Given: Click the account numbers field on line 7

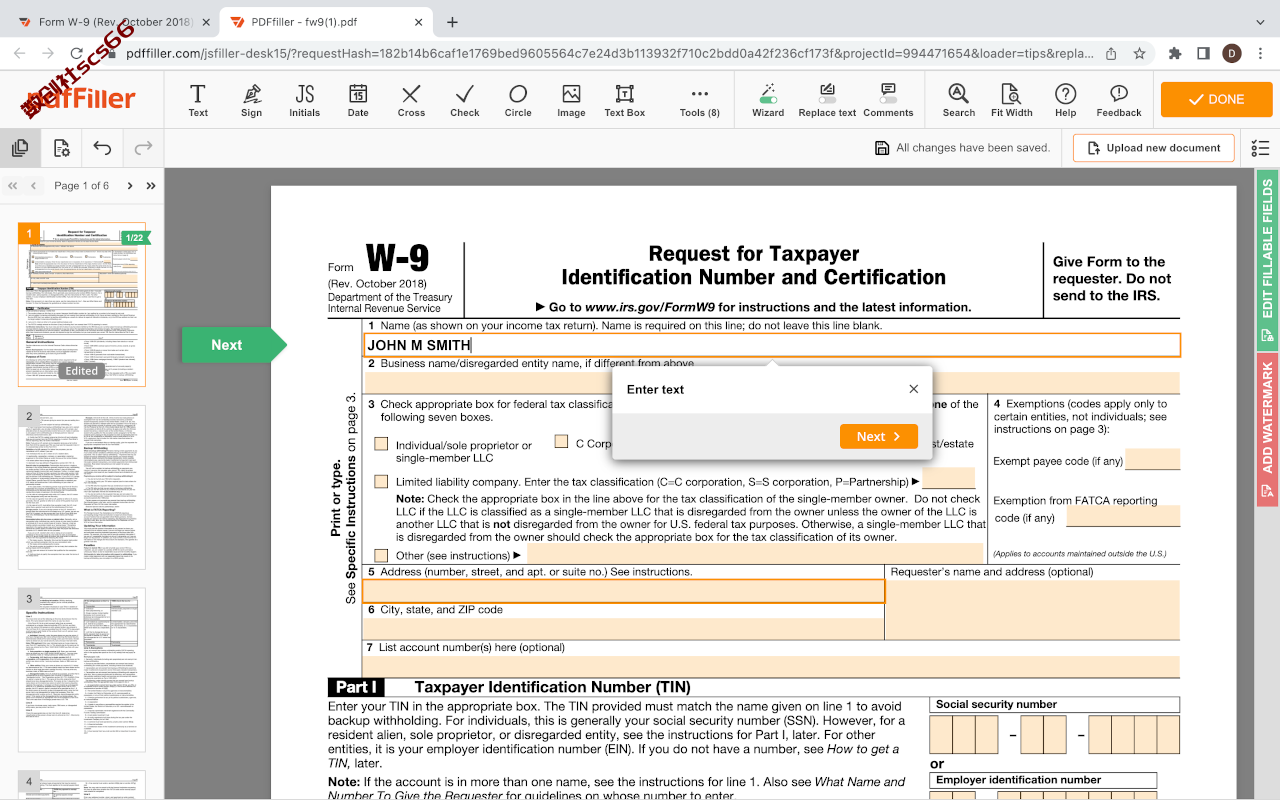Looking at the screenshot, I should pos(772,667).
